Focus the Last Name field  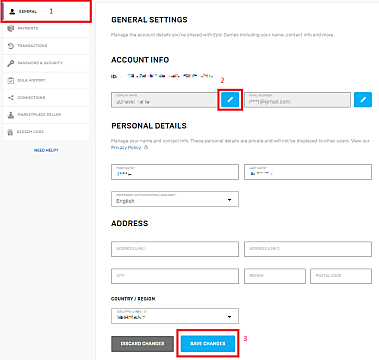(308, 172)
